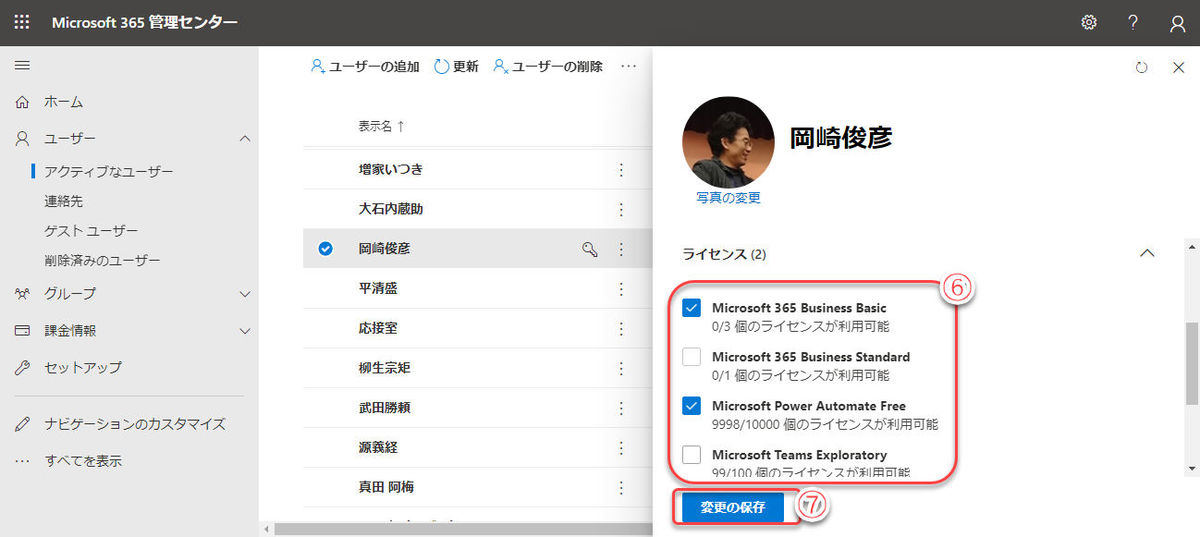Deselect the 岡崎俊彦 row checkmark
This screenshot has width=1200, height=537.
click(x=325, y=249)
